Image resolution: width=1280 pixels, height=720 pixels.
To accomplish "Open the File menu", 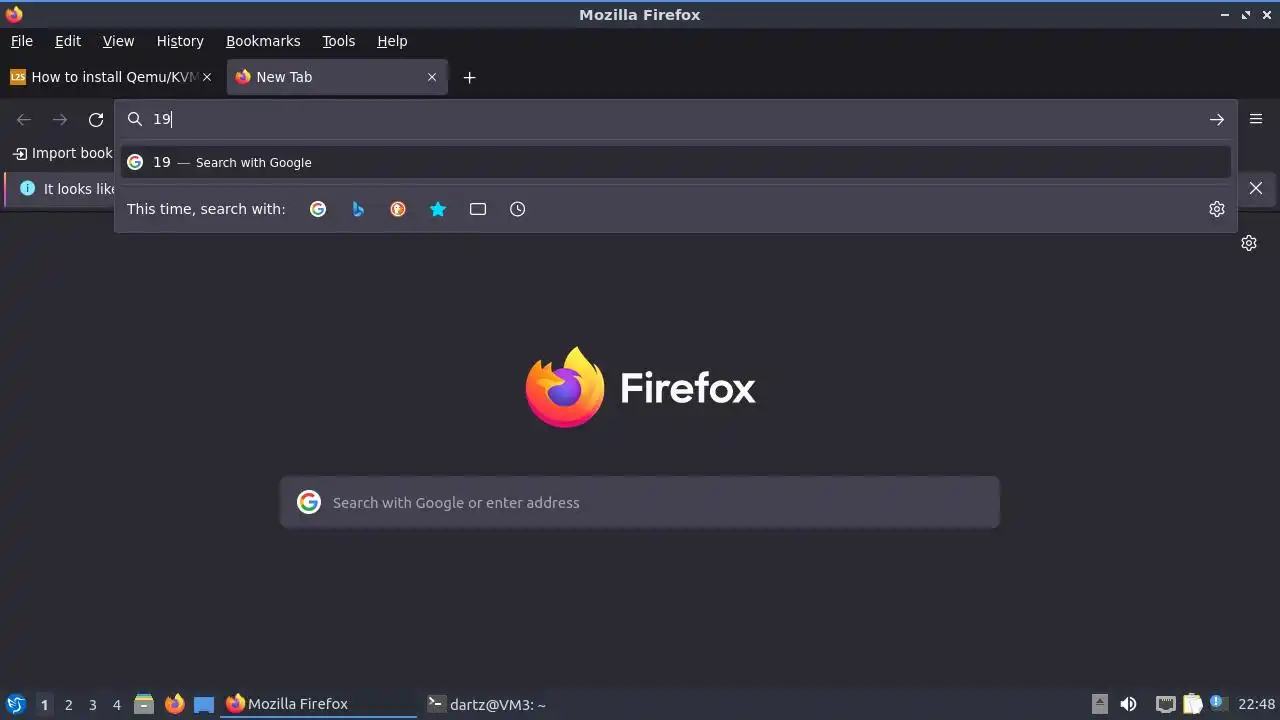I will click(x=22, y=41).
